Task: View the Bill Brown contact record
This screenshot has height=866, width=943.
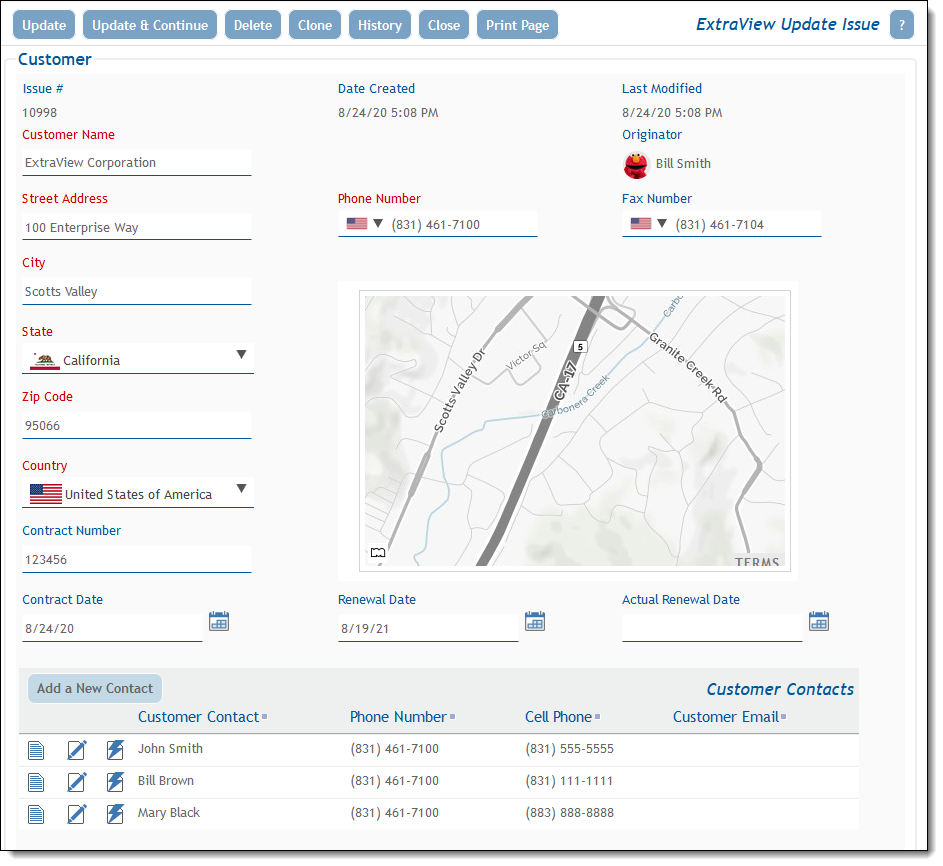Action: click(36, 782)
